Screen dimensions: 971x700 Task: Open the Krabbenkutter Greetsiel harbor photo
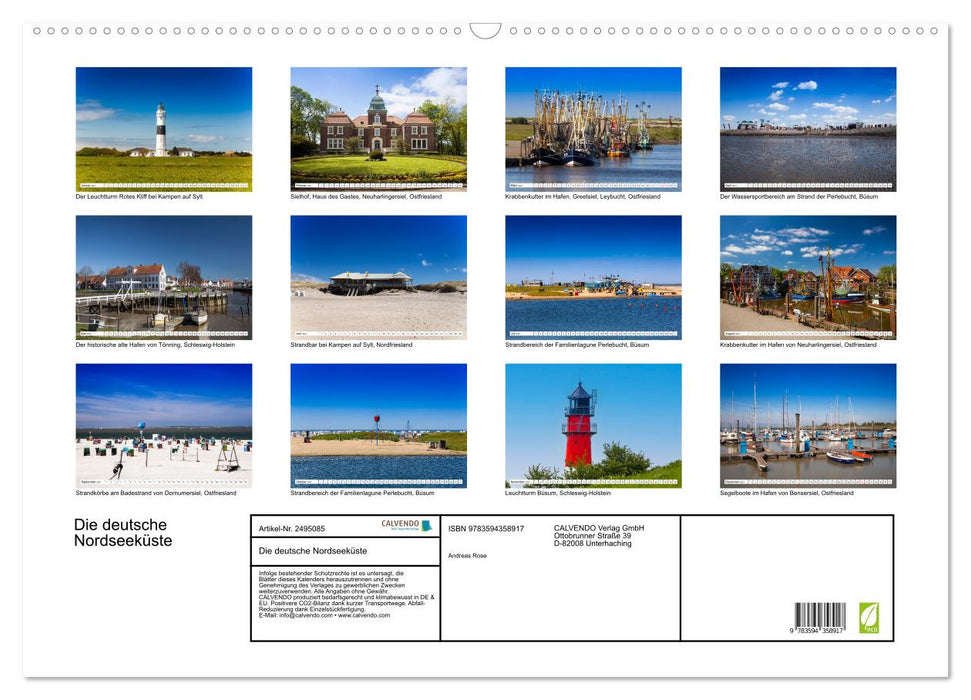click(593, 129)
